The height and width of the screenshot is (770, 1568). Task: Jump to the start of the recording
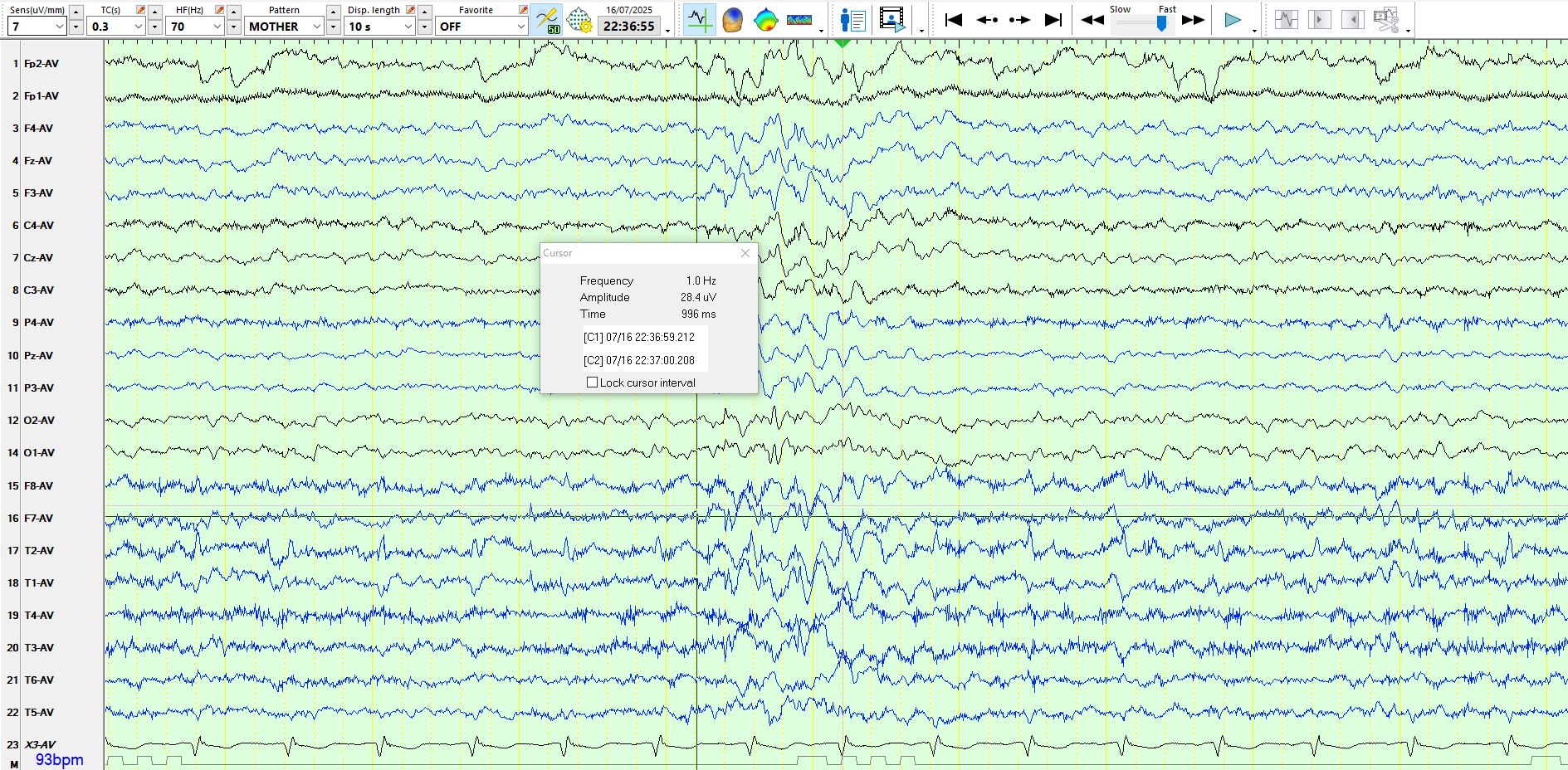click(x=953, y=20)
